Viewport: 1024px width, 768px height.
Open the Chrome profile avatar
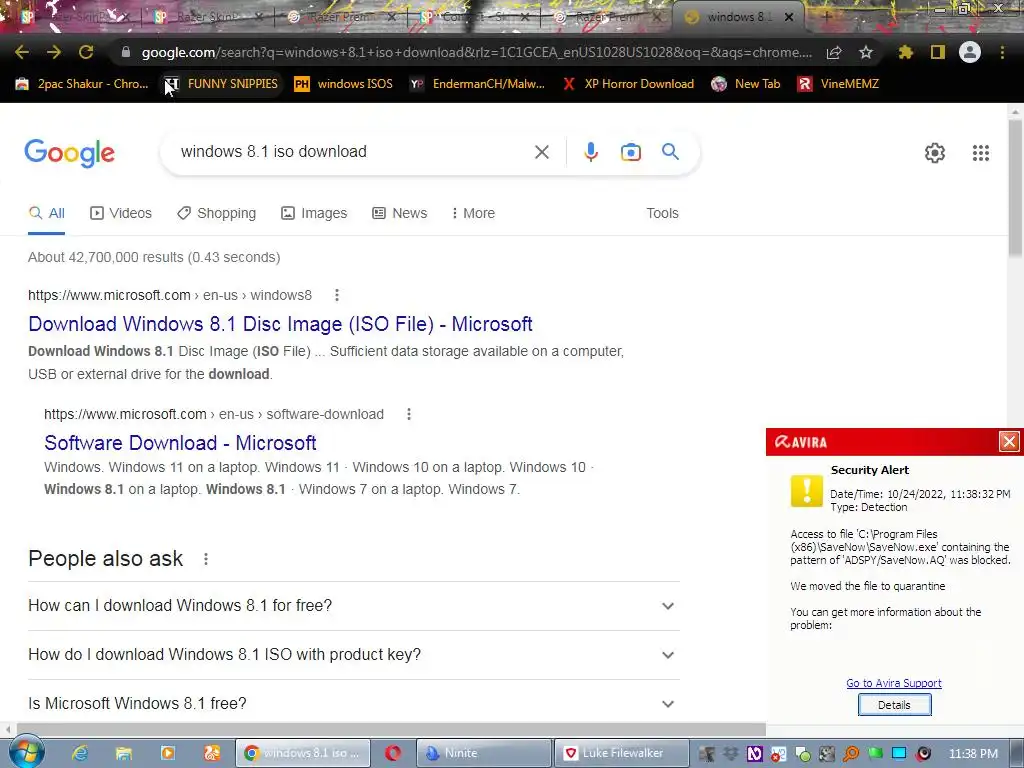tap(970, 52)
